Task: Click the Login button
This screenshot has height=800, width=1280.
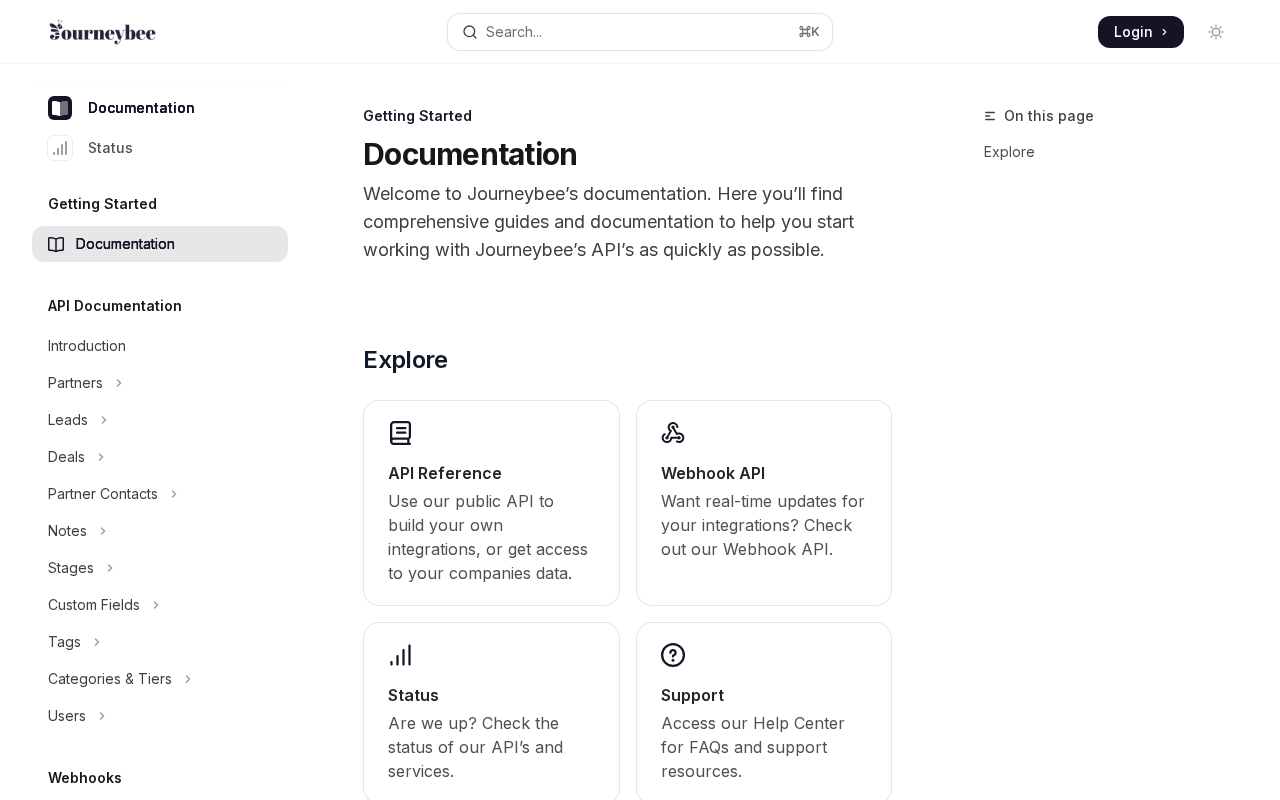Action: click(1141, 32)
